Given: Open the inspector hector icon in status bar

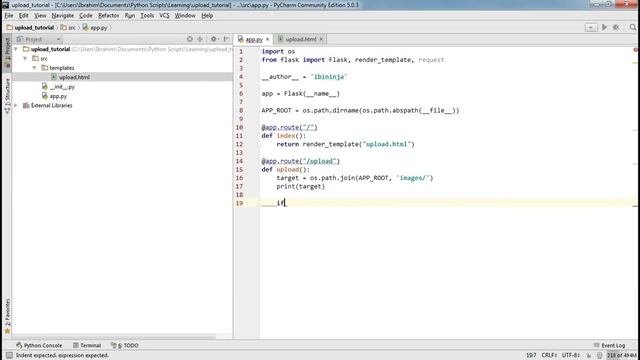Looking at the screenshot, I should [599, 356].
